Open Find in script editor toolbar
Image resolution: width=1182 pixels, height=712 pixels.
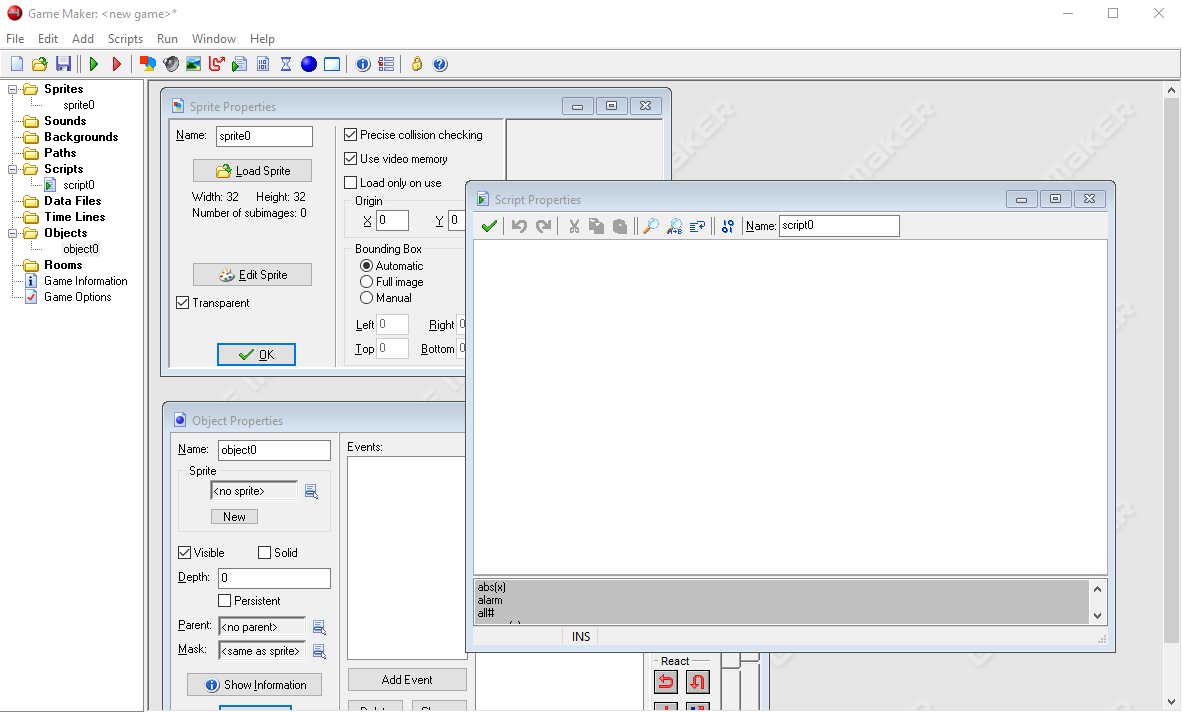(x=651, y=225)
